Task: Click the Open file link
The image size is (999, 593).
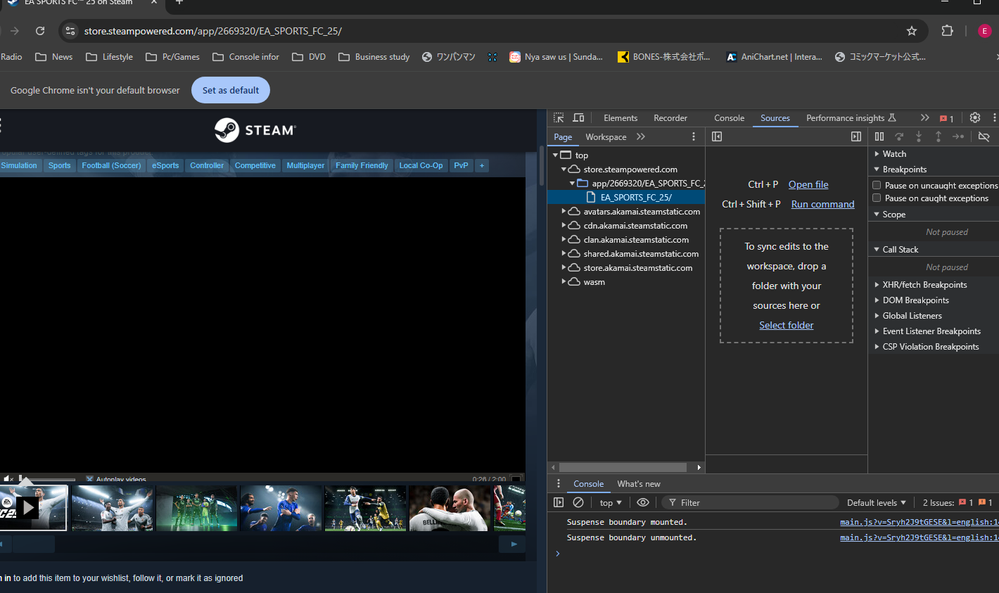Action: tap(808, 184)
